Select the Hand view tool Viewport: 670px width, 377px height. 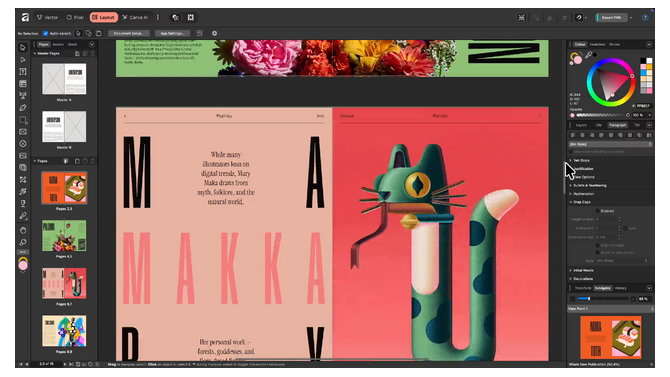[23, 230]
